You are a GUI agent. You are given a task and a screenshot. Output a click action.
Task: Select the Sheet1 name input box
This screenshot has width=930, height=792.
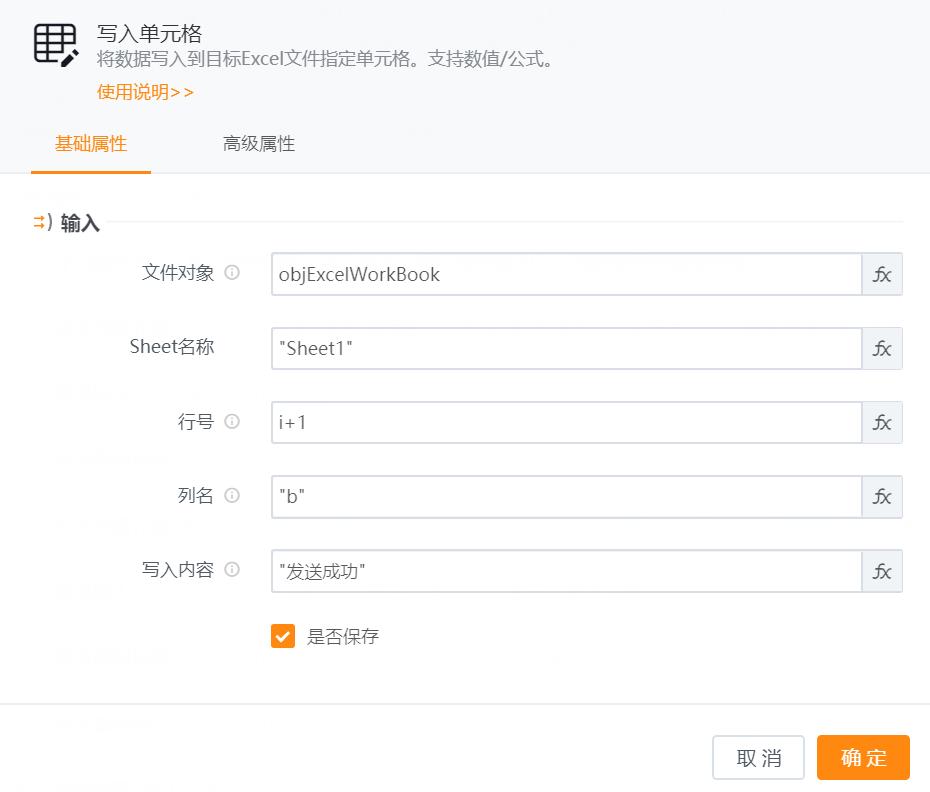point(560,348)
